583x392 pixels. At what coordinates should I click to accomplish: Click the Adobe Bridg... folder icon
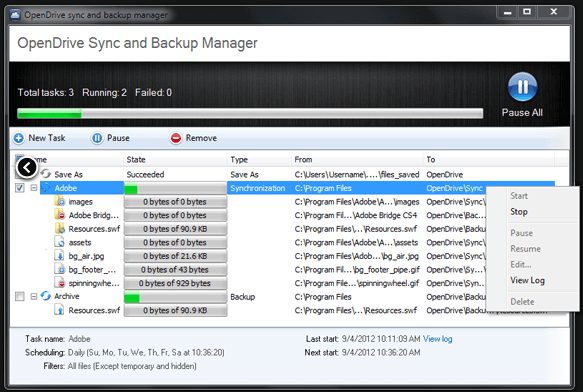(x=59, y=215)
